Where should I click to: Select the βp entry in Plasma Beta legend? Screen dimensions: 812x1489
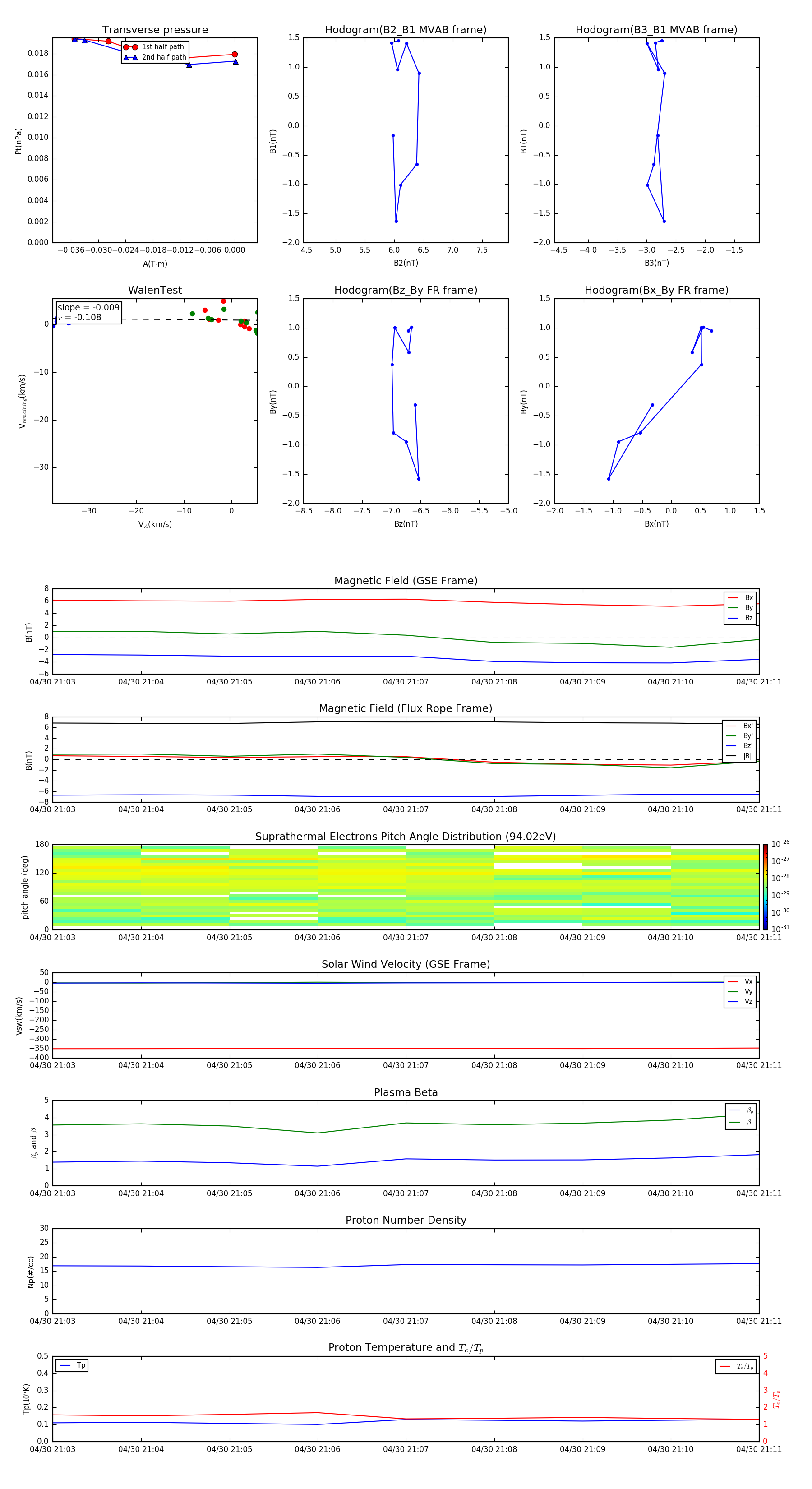coord(742,1110)
